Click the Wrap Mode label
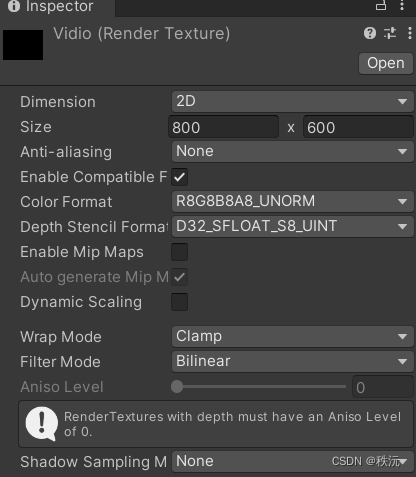 click(61, 337)
